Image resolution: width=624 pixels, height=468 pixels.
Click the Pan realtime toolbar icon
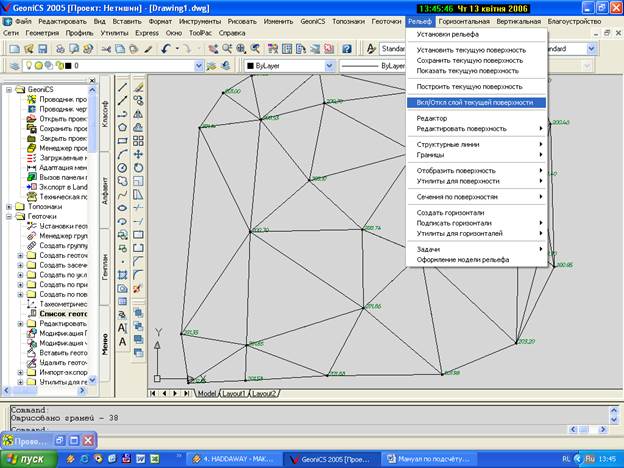click(213, 49)
